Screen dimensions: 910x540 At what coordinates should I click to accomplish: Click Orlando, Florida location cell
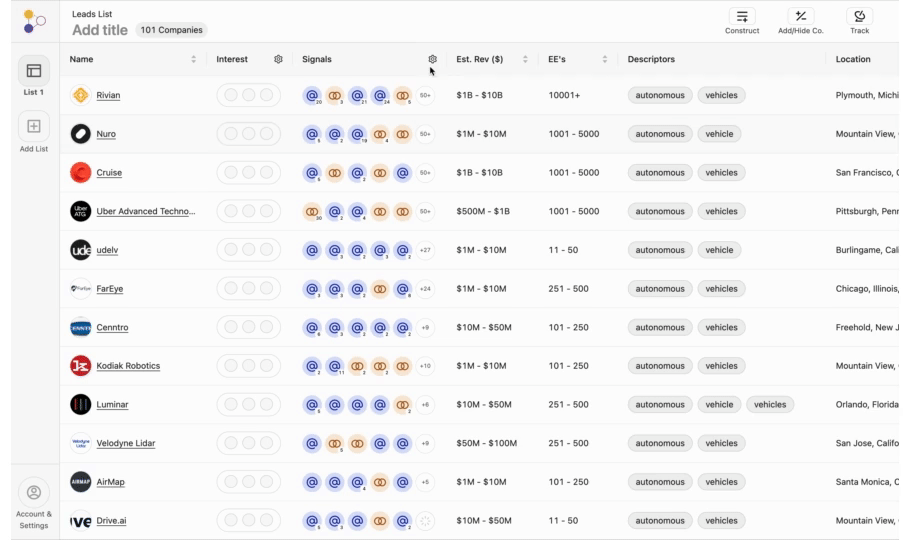pyautogui.click(x=866, y=405)
